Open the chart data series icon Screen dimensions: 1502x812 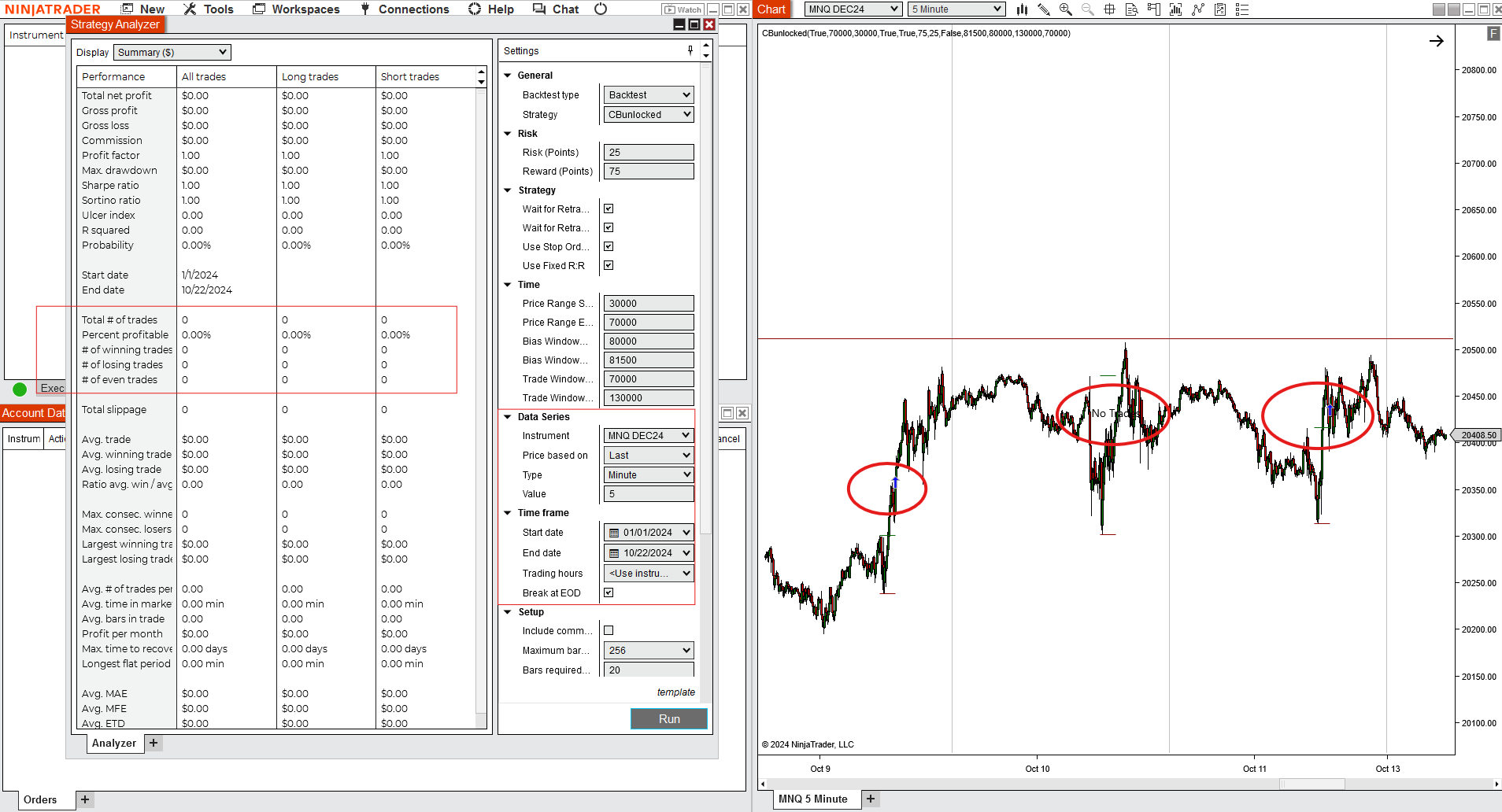coord(1176,9)
